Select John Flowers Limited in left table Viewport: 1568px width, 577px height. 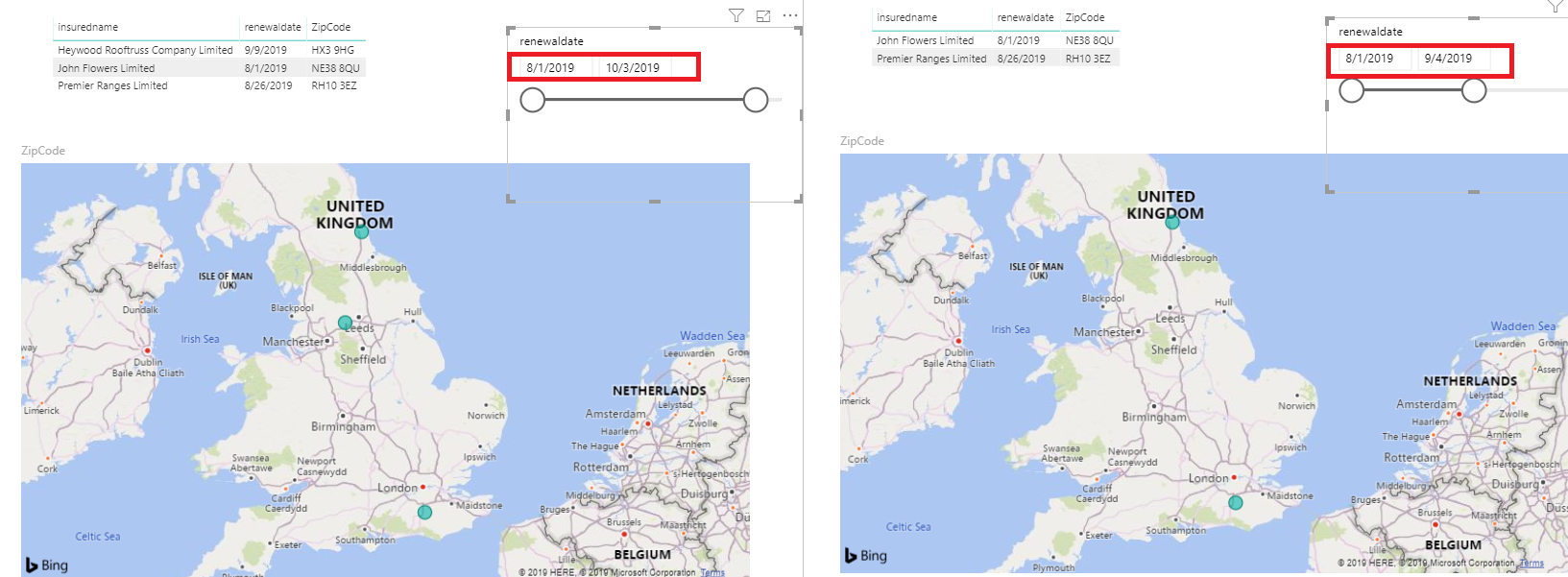click(x=106, y=68)
